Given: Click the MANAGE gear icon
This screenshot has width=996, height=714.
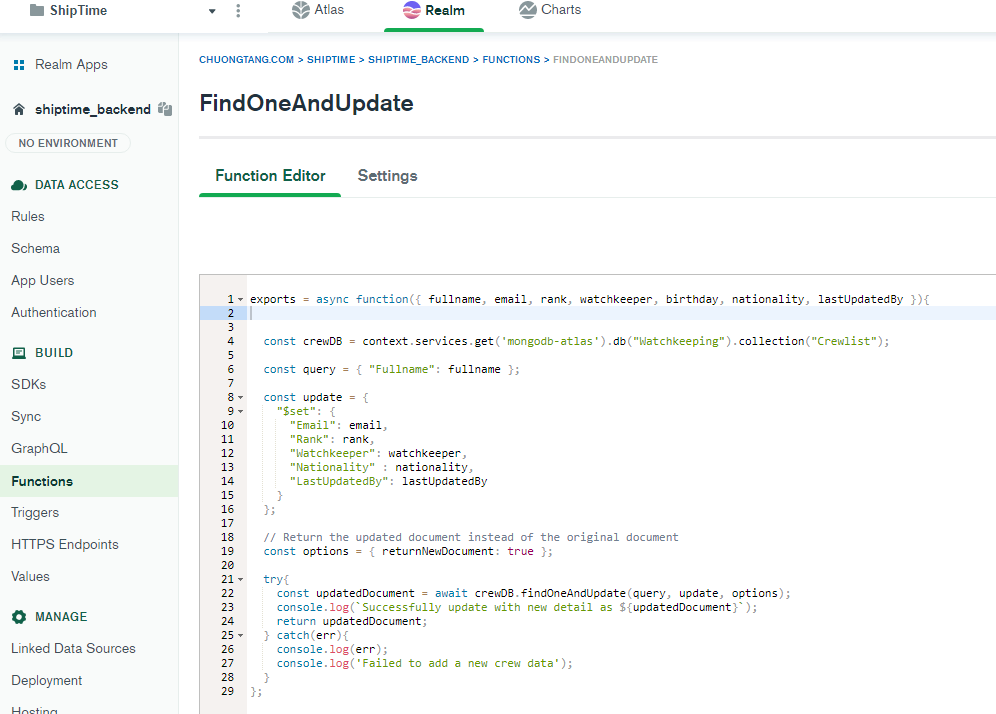Looking at the screenshot, I should [x=19, y=616].
